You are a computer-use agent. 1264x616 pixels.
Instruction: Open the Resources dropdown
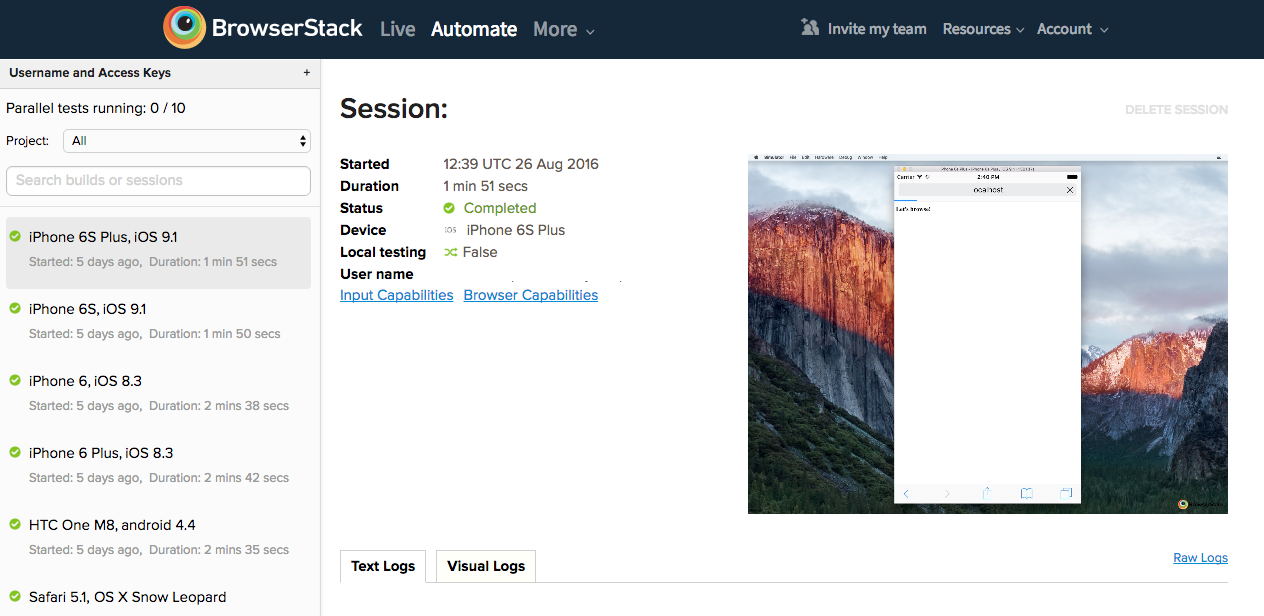[982, 29]
